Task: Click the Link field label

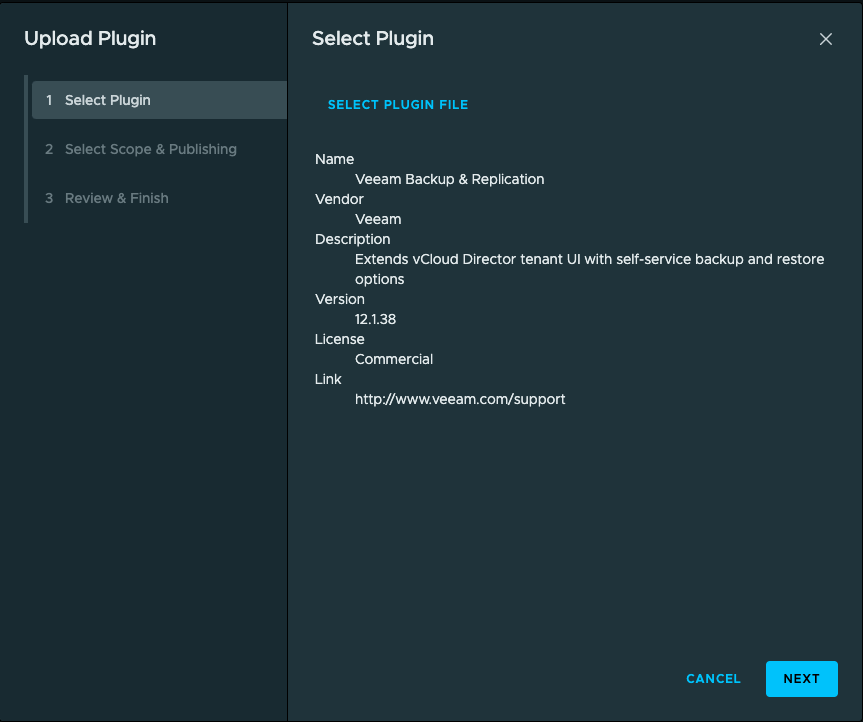Action: click(328, 379)
